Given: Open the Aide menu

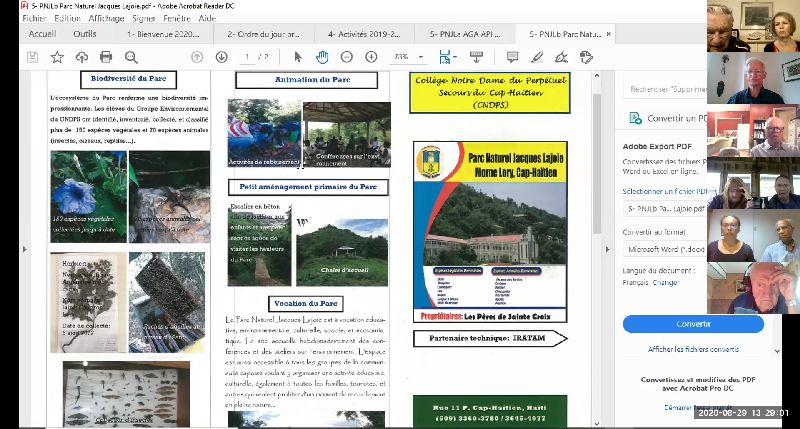Looking at the screenshot, I should [207, 18].
